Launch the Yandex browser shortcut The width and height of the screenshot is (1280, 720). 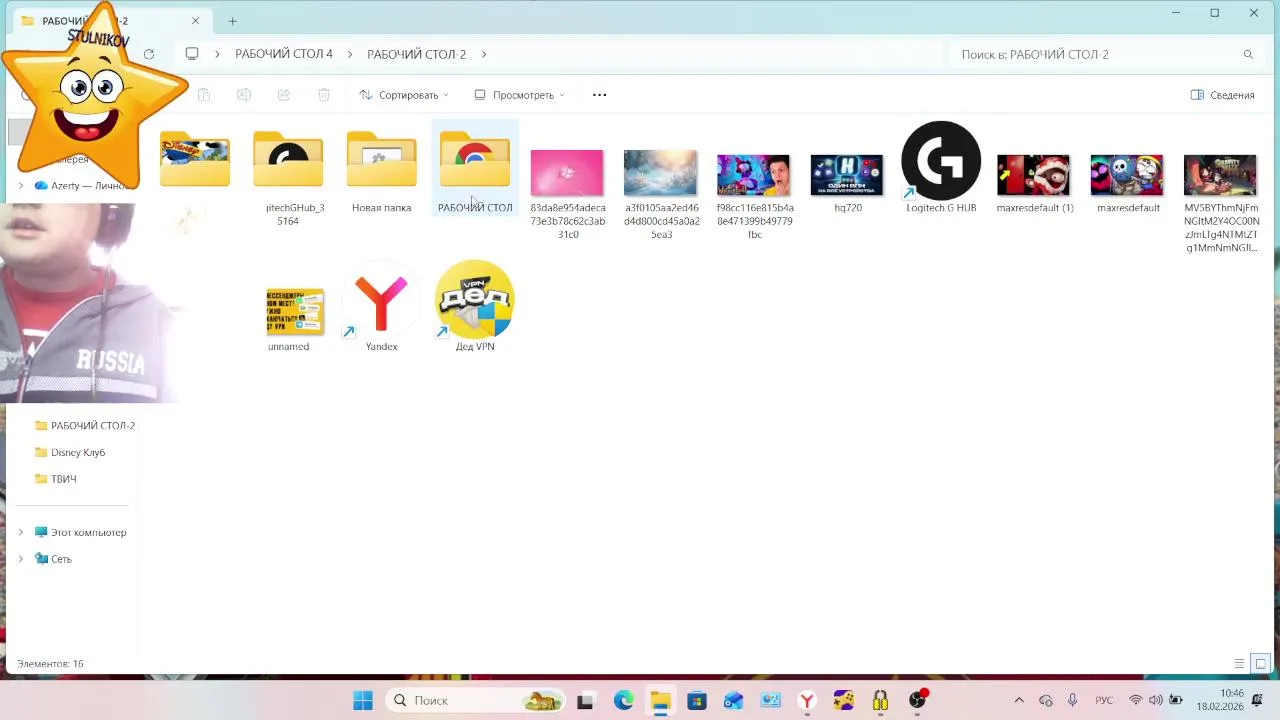click(381, 301)
